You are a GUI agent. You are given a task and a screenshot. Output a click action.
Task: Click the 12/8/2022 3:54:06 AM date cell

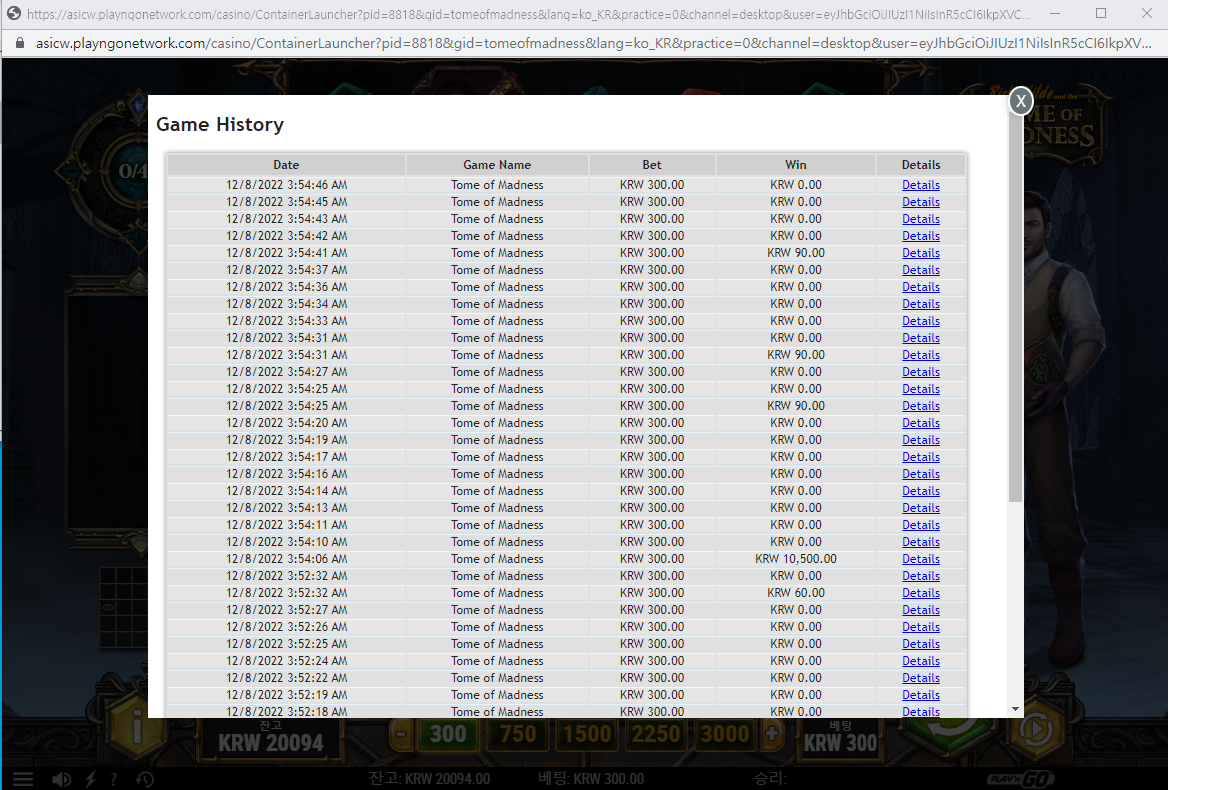[x=286, y=559]
